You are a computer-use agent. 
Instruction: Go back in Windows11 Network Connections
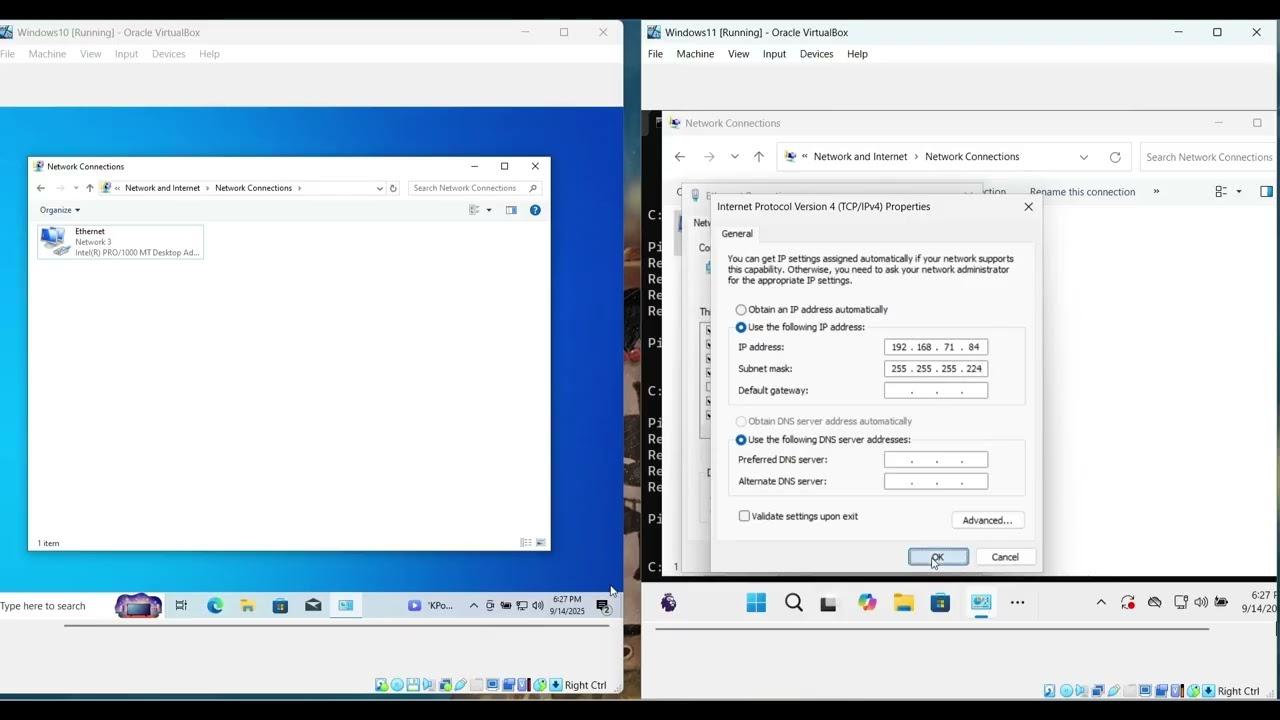click(680, 157)
